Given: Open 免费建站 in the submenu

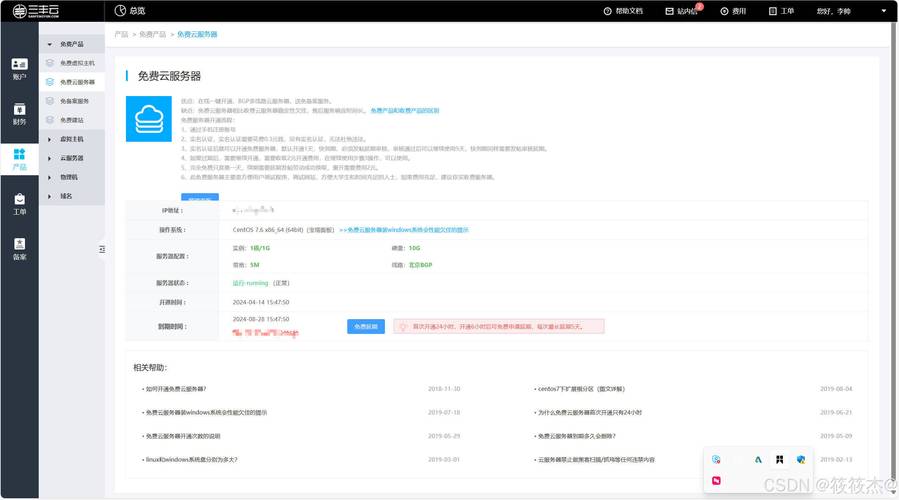Looking at the screenshot, I should coord(72,120).
